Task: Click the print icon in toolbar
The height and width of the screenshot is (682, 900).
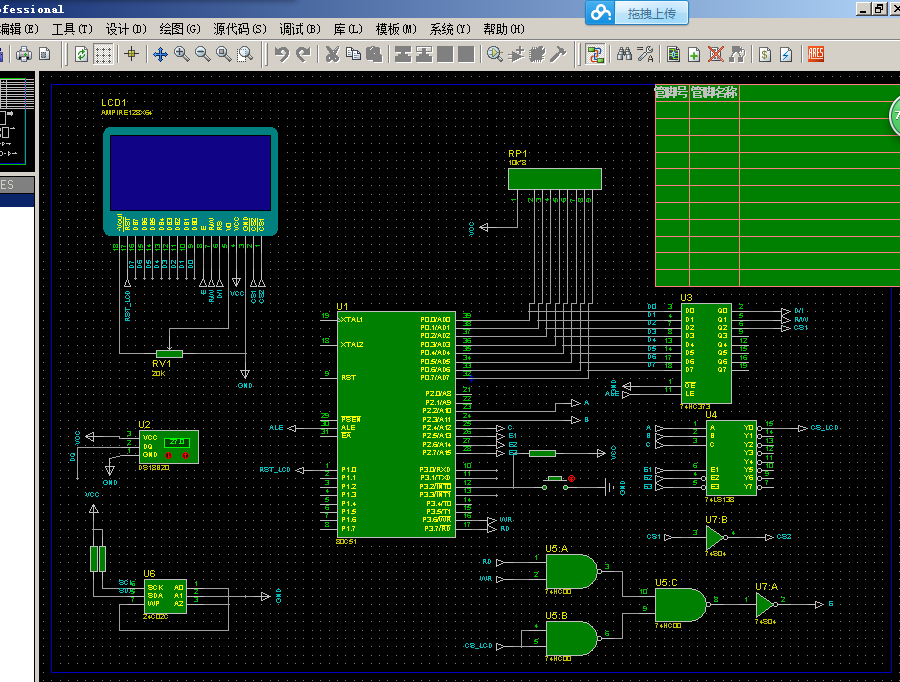Action: point(24,55)
